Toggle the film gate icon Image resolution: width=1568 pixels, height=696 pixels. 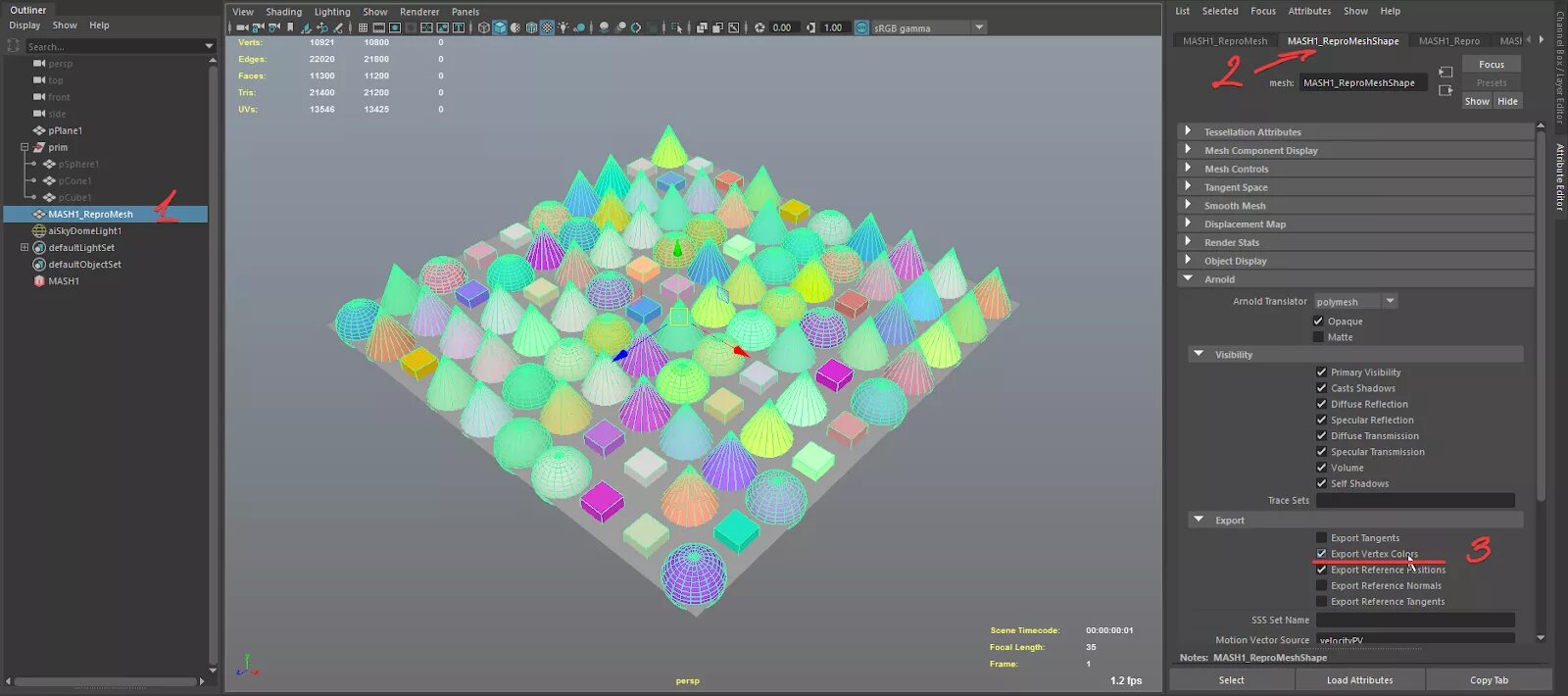(379, 27)
